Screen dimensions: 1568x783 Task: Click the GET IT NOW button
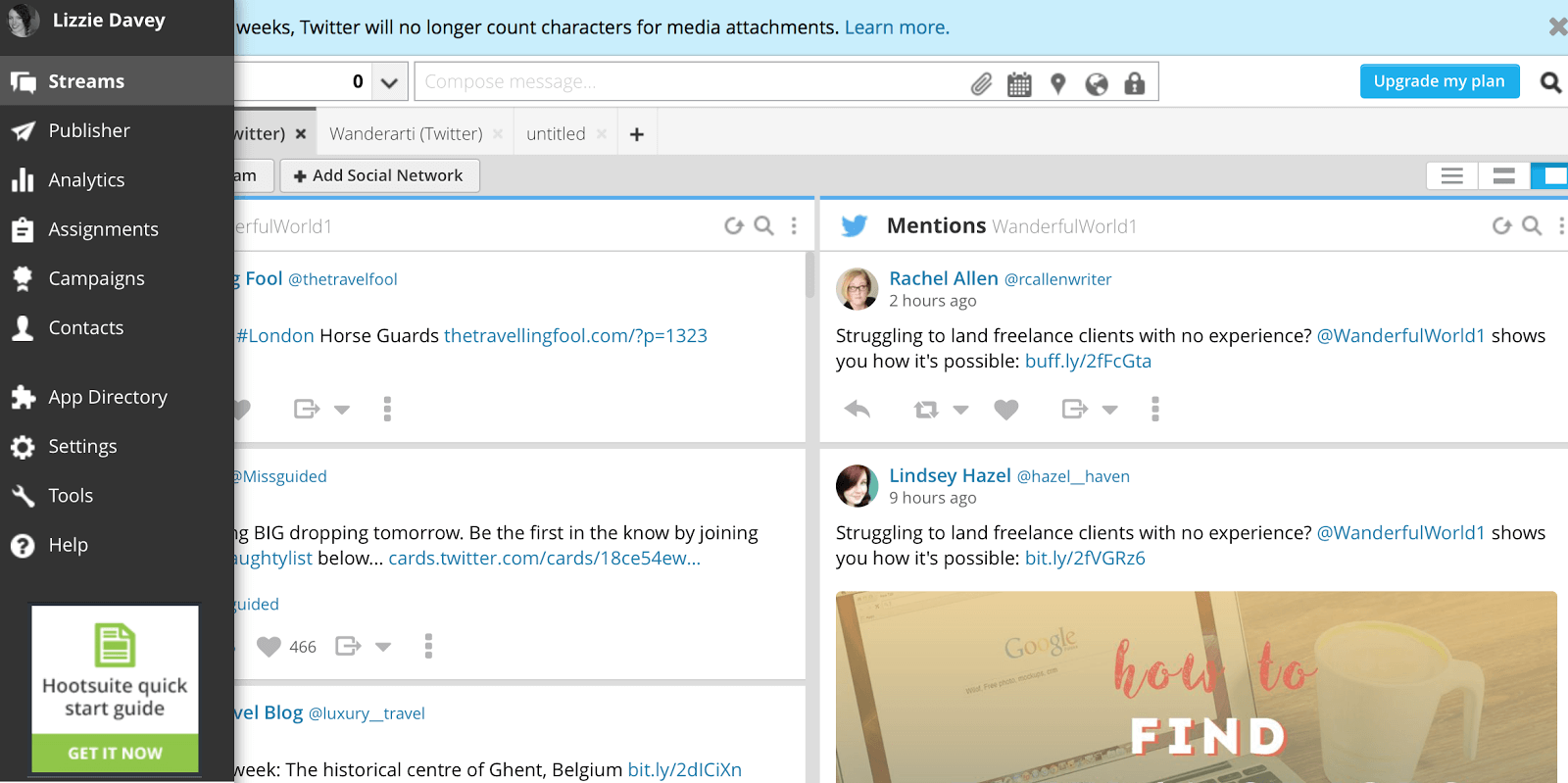tap(115, 753)
